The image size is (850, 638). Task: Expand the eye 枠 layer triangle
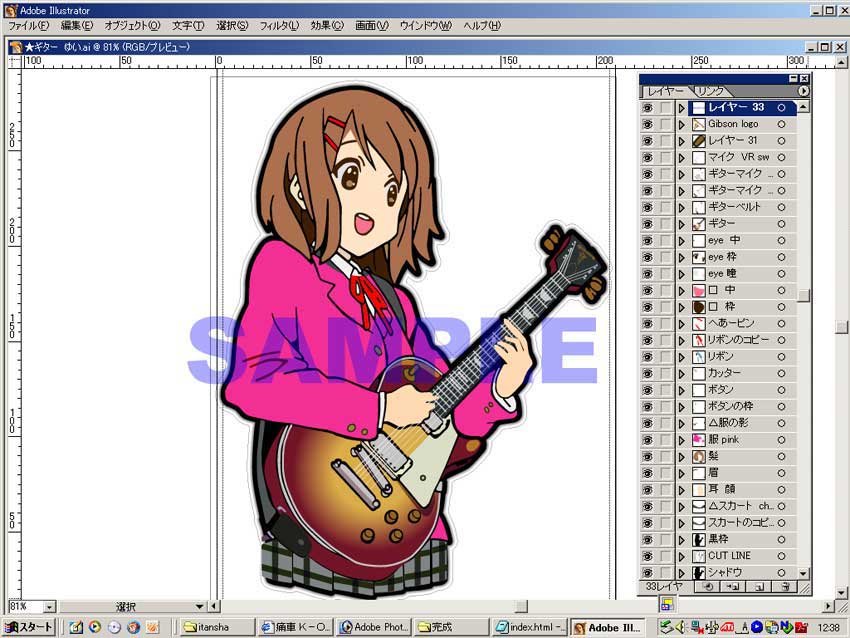coord(682,257)
